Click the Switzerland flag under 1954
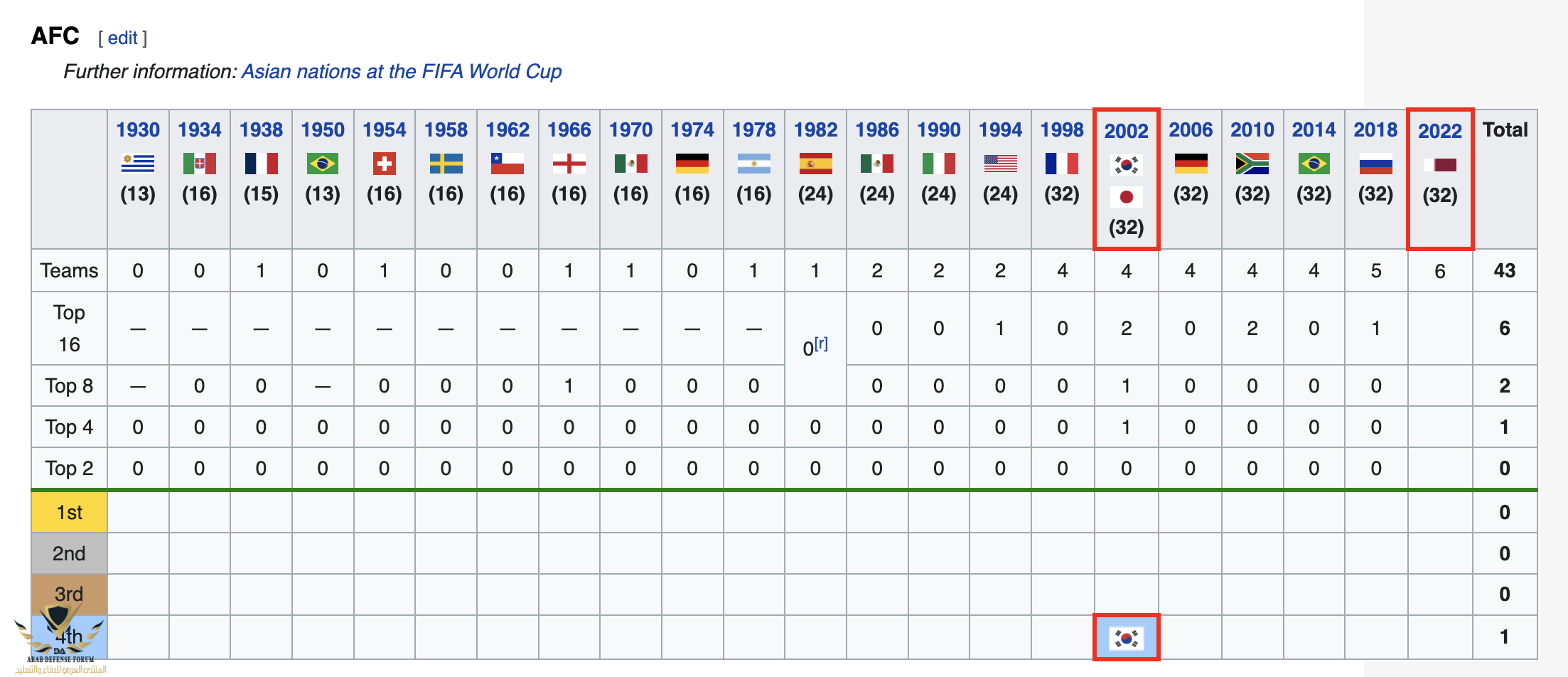This screenshot has width=1568, height=677. 384,164
